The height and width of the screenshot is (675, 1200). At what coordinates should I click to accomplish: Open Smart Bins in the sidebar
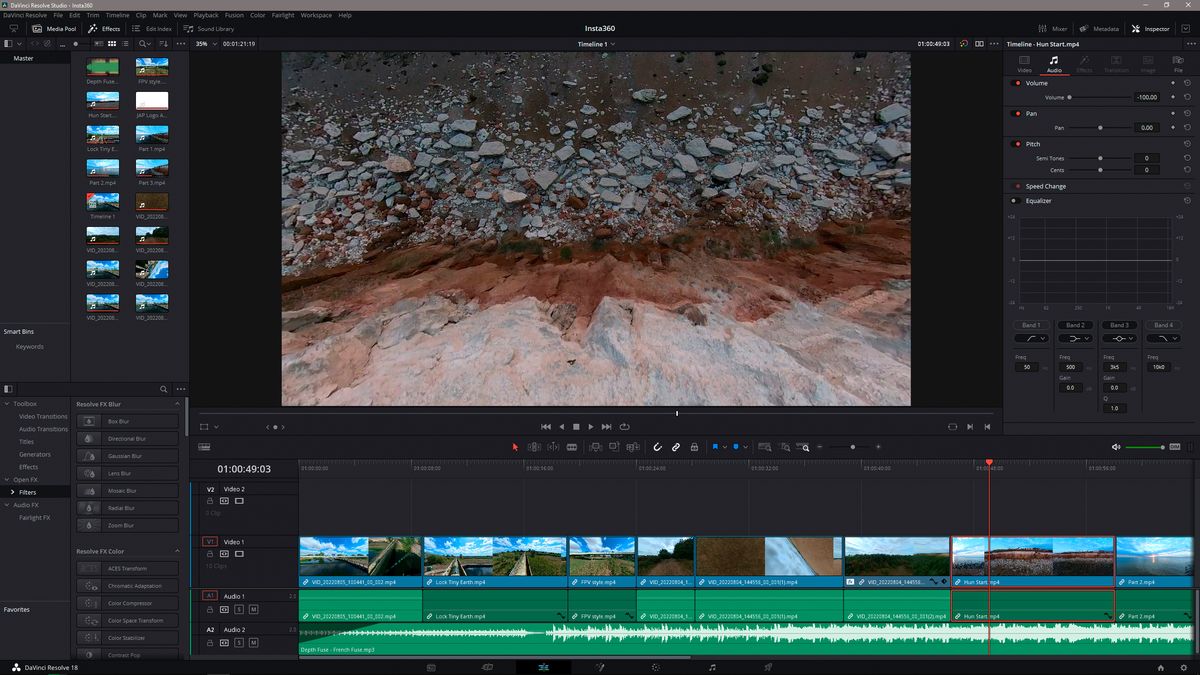(x=19, y=331)
